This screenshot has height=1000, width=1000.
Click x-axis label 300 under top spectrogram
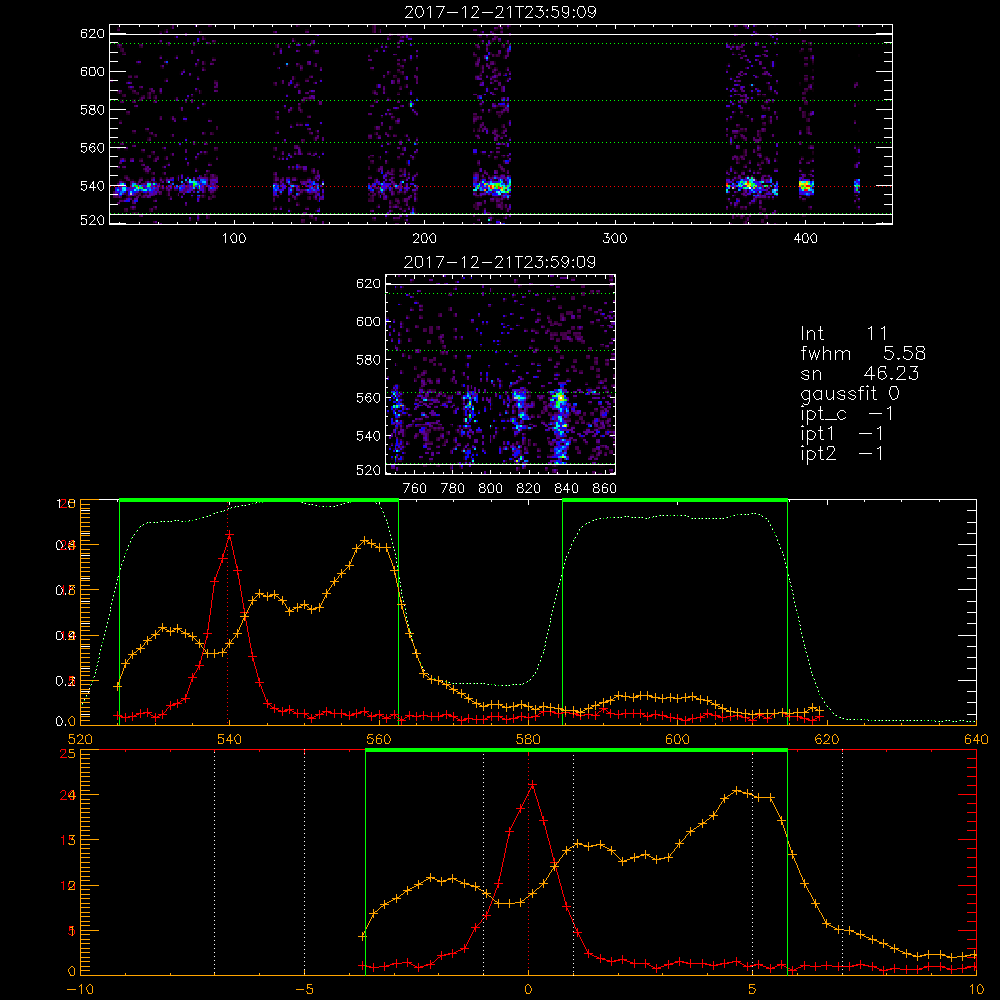coord(615,239)
